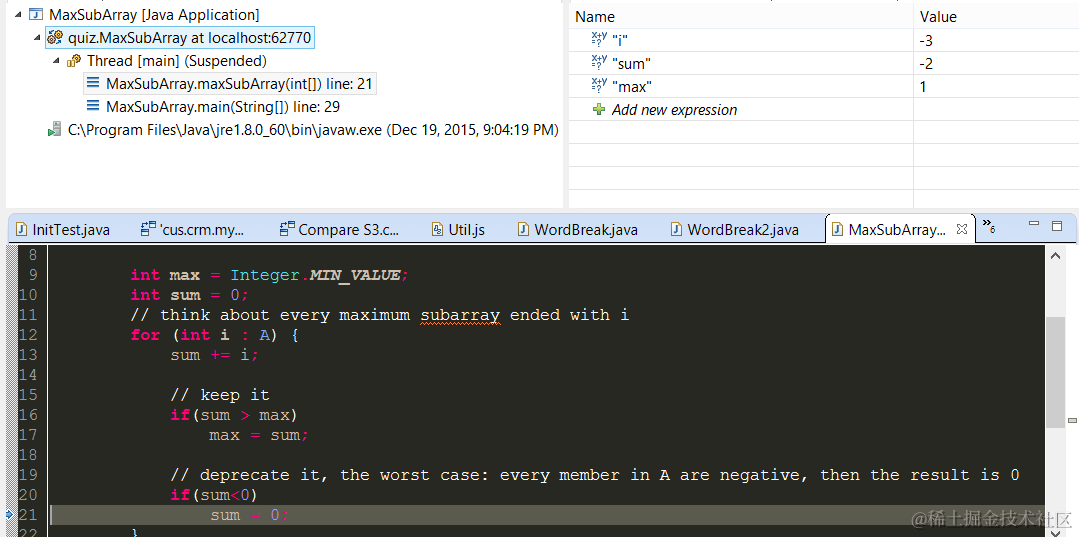
Task: Click the suspended thread icon
Action: tap(74, 61)
